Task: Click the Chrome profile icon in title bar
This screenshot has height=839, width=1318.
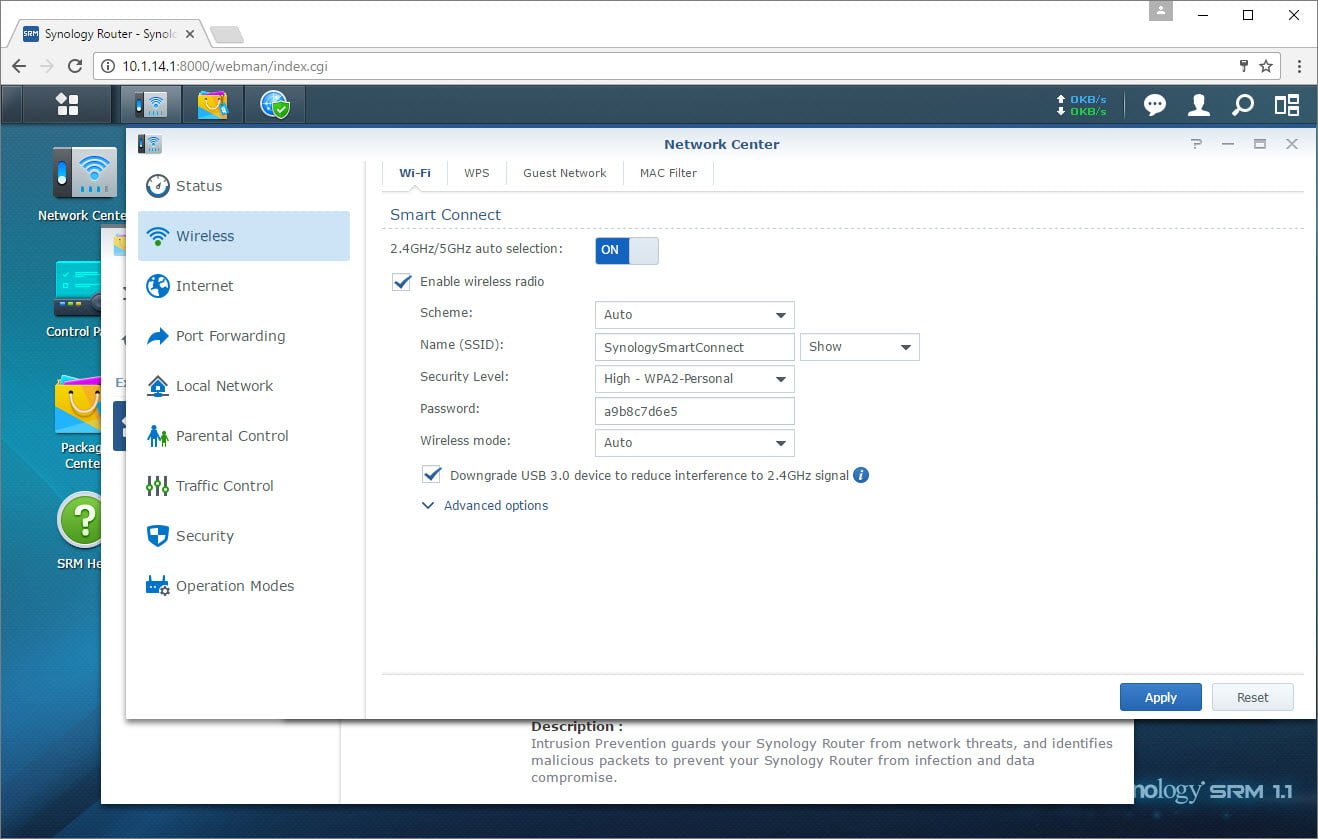Action: tap(1160, 11)
